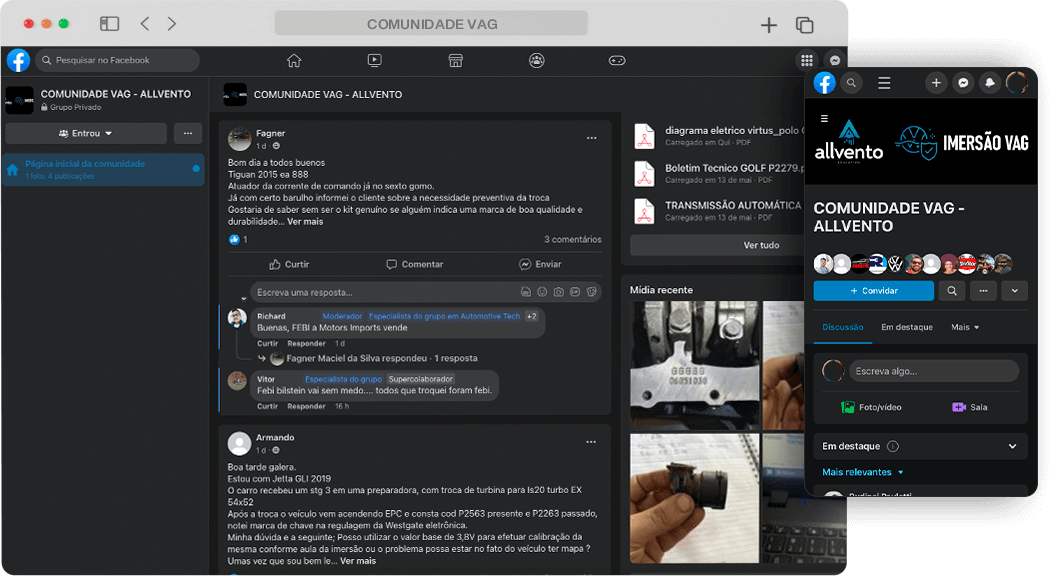Expand the Em destaque section chevron
The image size is (1056, 576).
point(1012,446)
